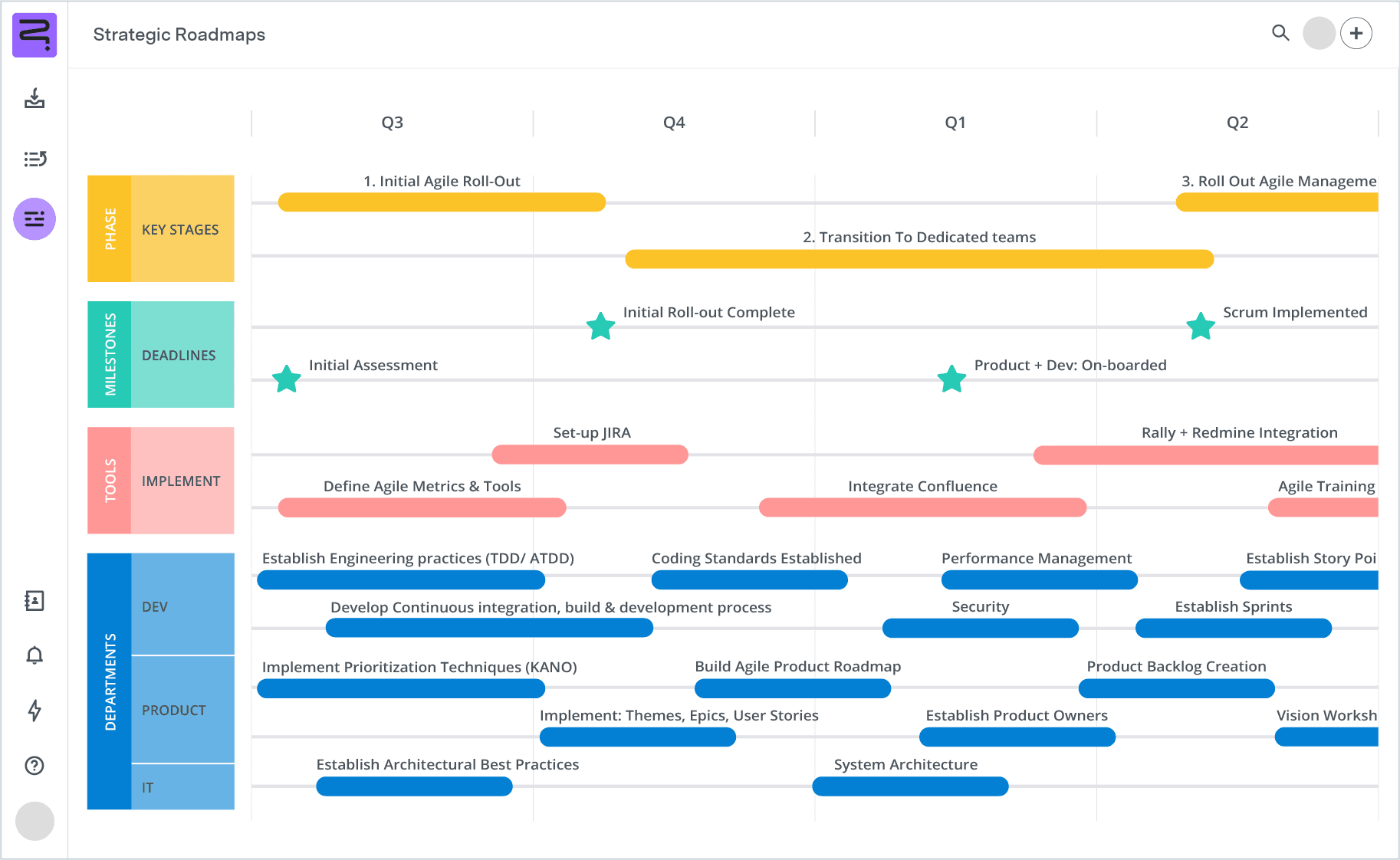Image resolution: width=1400 pixels, height=860 pixels.
Task: Open the contacts book icon in the sidebar
Action: point(35,601)
